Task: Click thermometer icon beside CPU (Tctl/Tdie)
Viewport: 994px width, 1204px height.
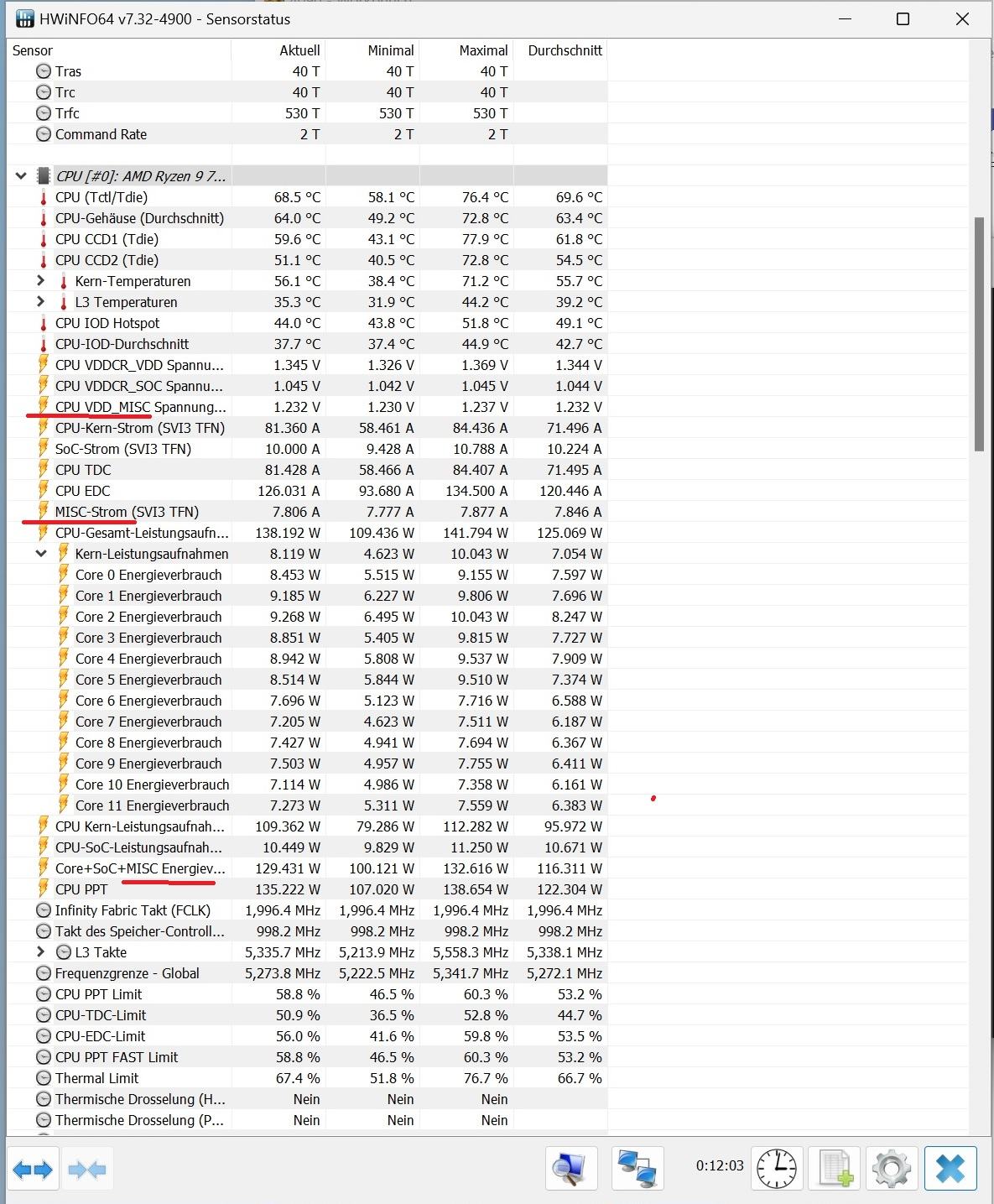Action: click(44, 197)
